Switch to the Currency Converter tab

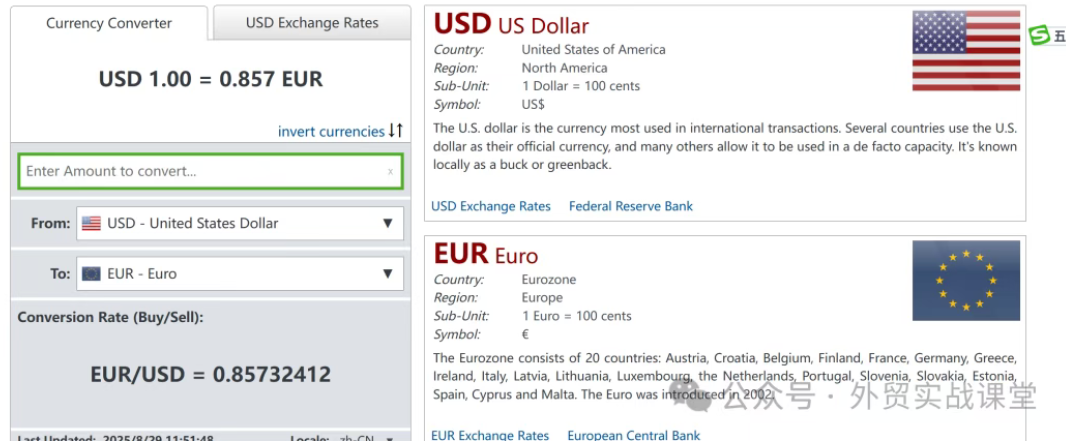[x=109, y=23]
